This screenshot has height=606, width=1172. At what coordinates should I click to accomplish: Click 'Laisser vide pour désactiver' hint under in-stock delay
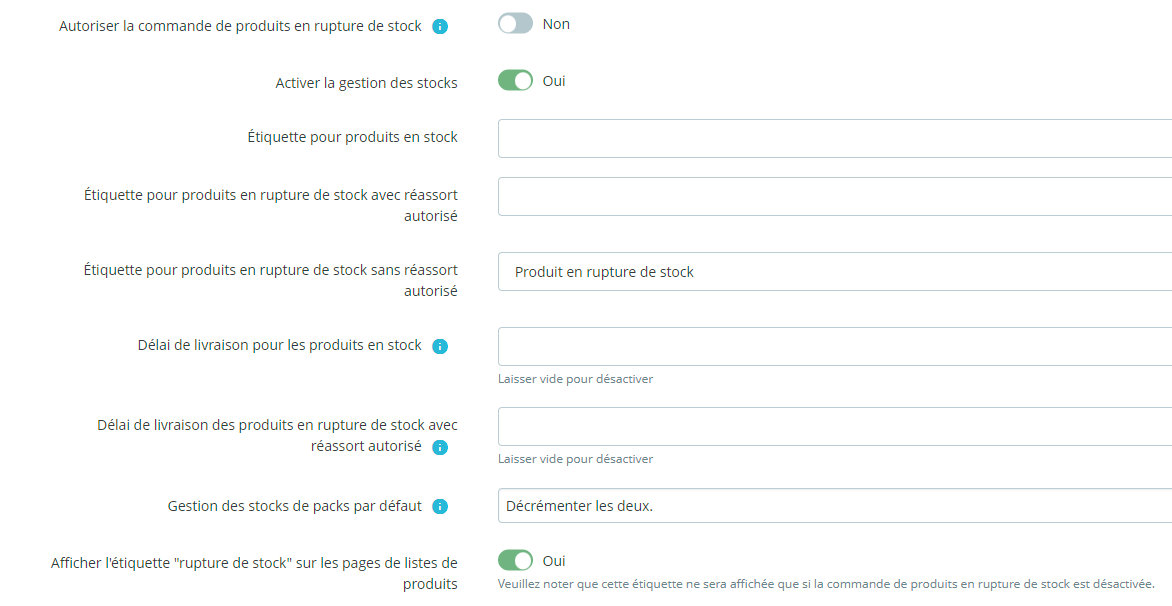tap(575, 379)
